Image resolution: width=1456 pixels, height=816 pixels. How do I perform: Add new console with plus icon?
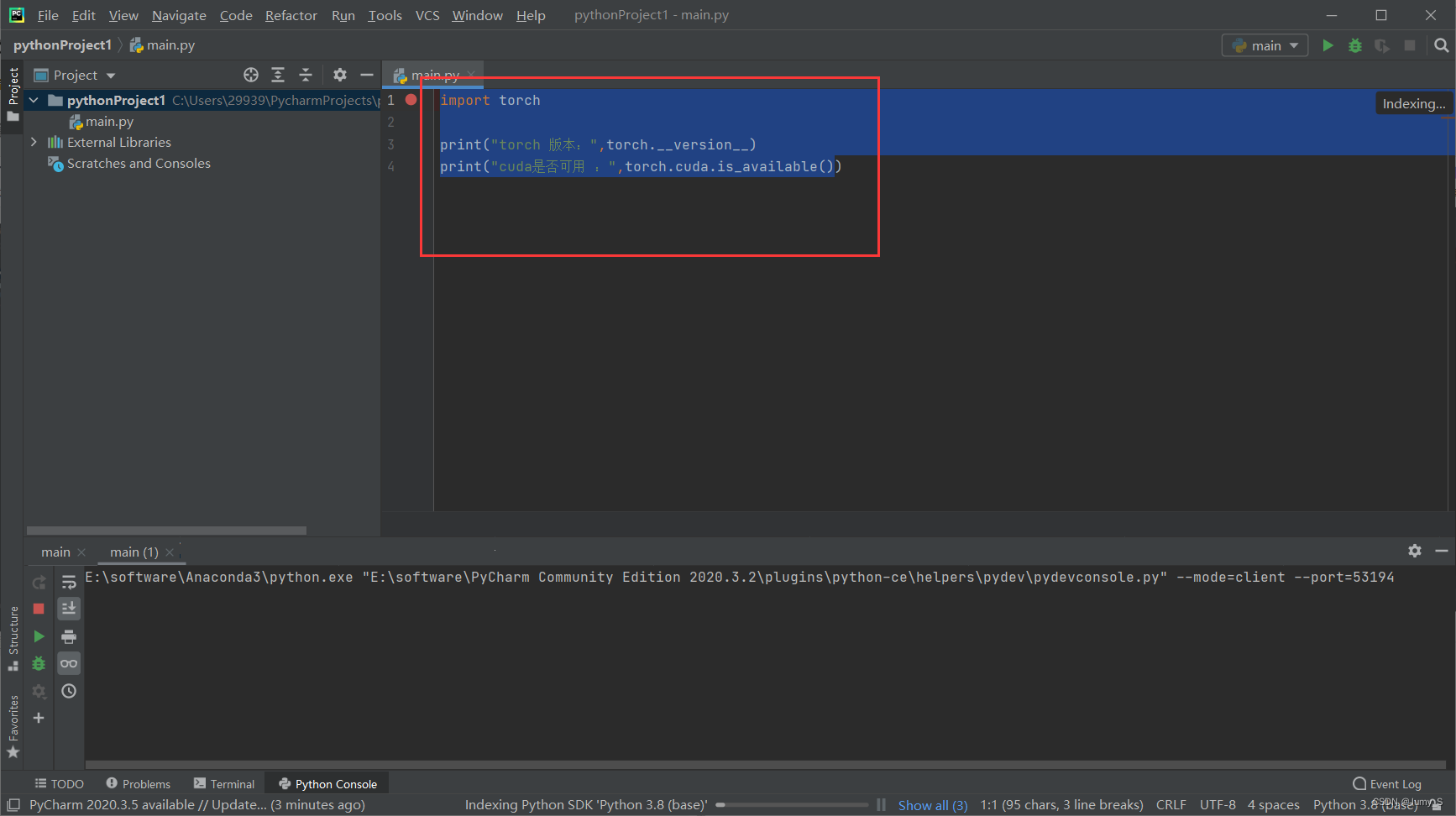(x=39, y=718)
